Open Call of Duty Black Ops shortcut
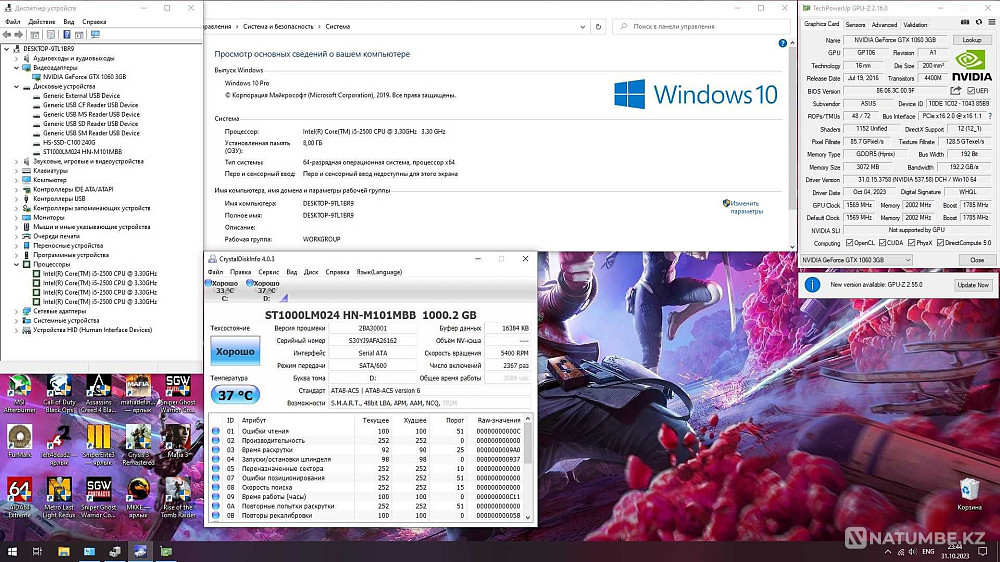This screenshot has height=562, width=1000. tap(59, 394)
